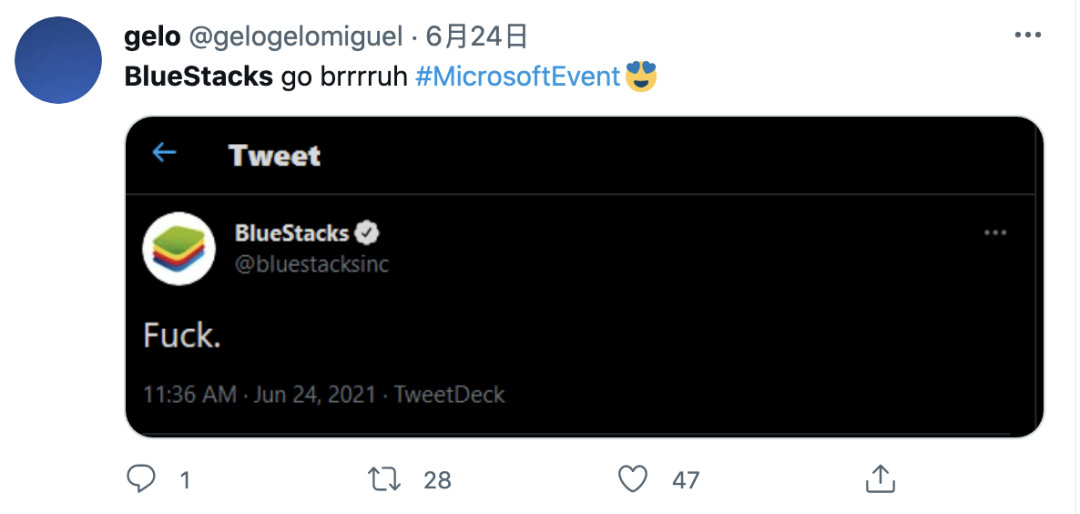
Task: Open the embedded BlueStacks tweet screenshot
Action: (x=584, y=276)
